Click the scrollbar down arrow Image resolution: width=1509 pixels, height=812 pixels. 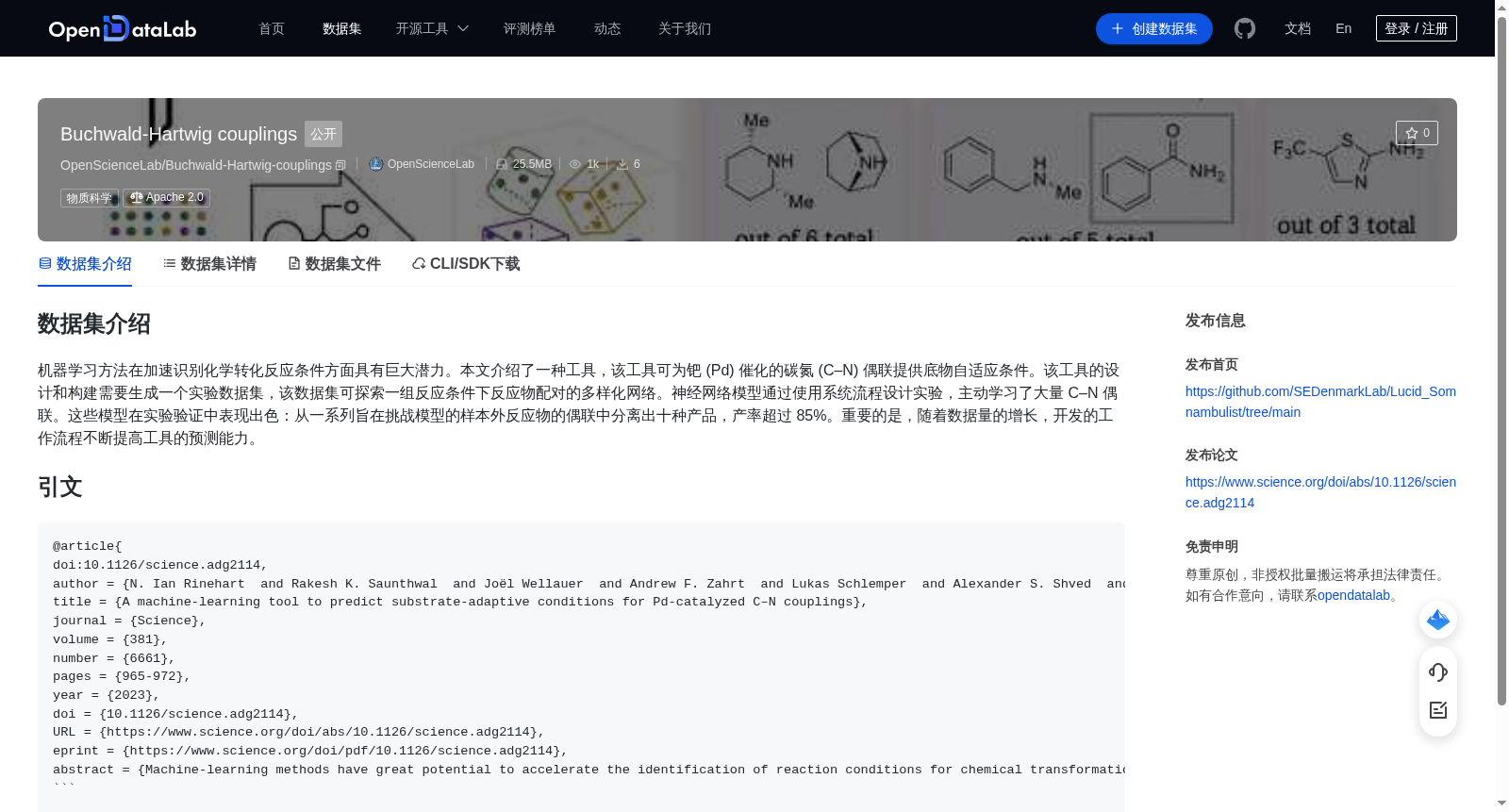coord(1501,804)
